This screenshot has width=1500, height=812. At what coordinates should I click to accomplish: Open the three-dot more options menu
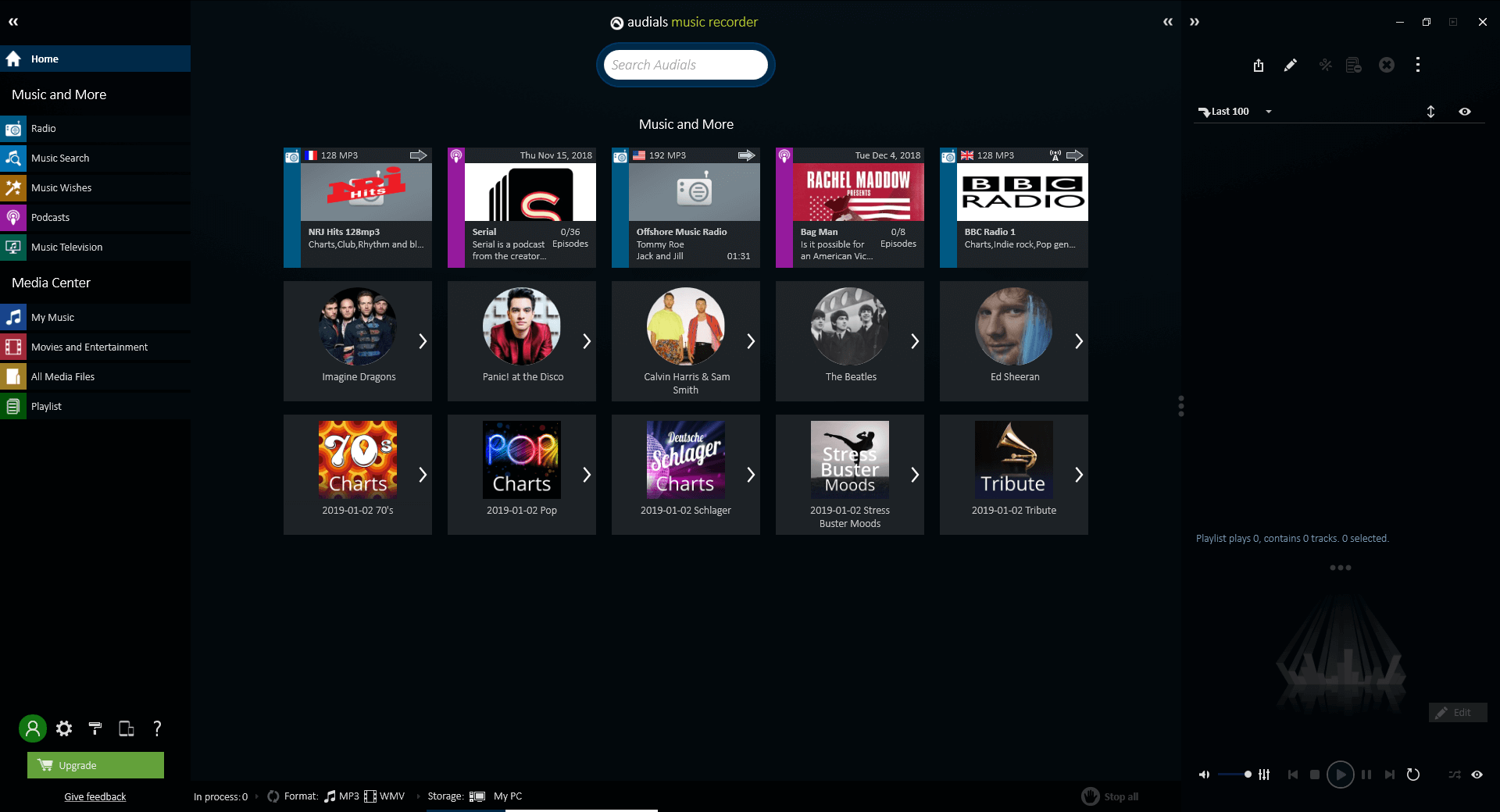pos(1418,65)
